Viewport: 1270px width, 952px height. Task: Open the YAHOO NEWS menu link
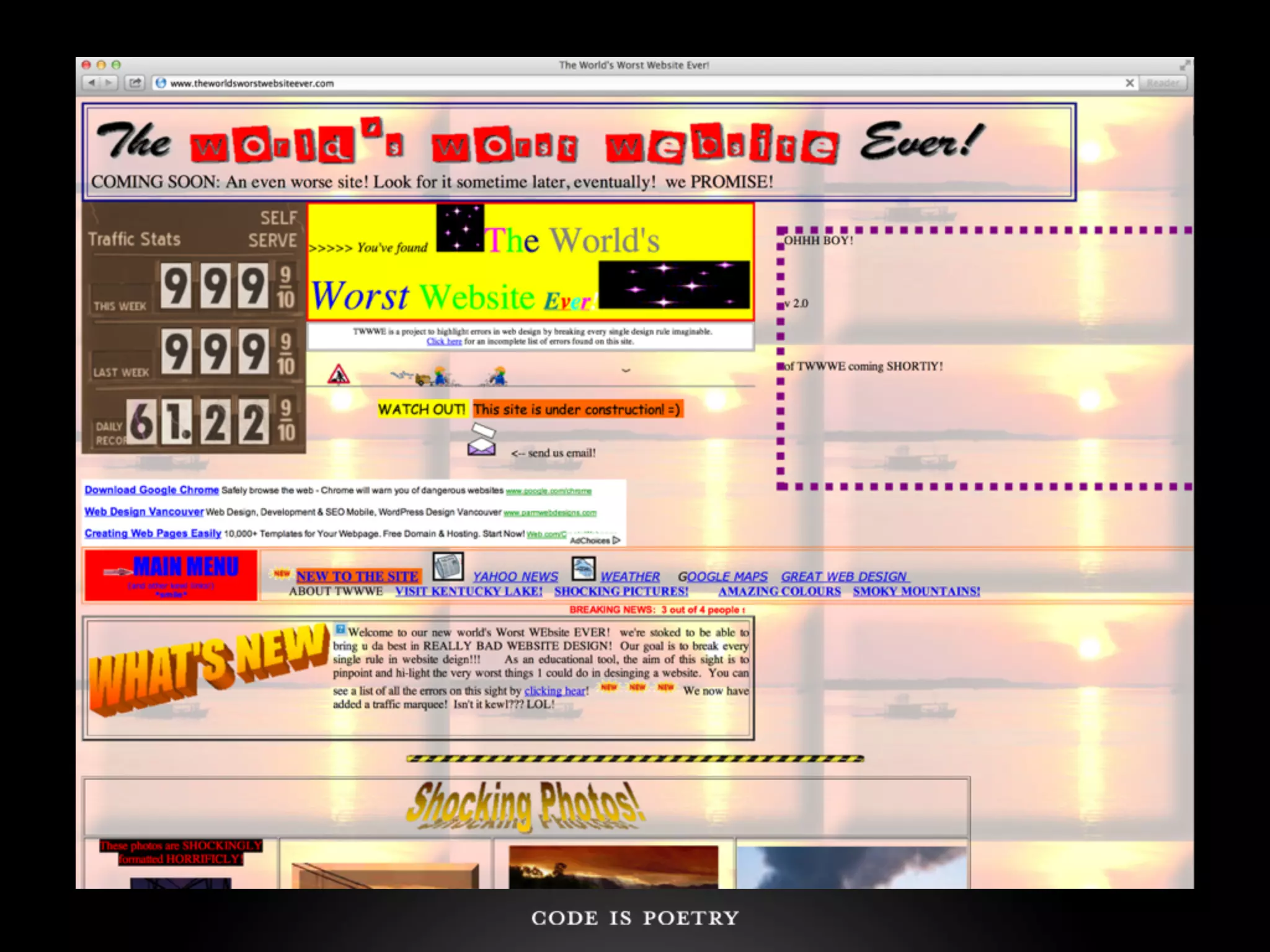coord(515,577)
